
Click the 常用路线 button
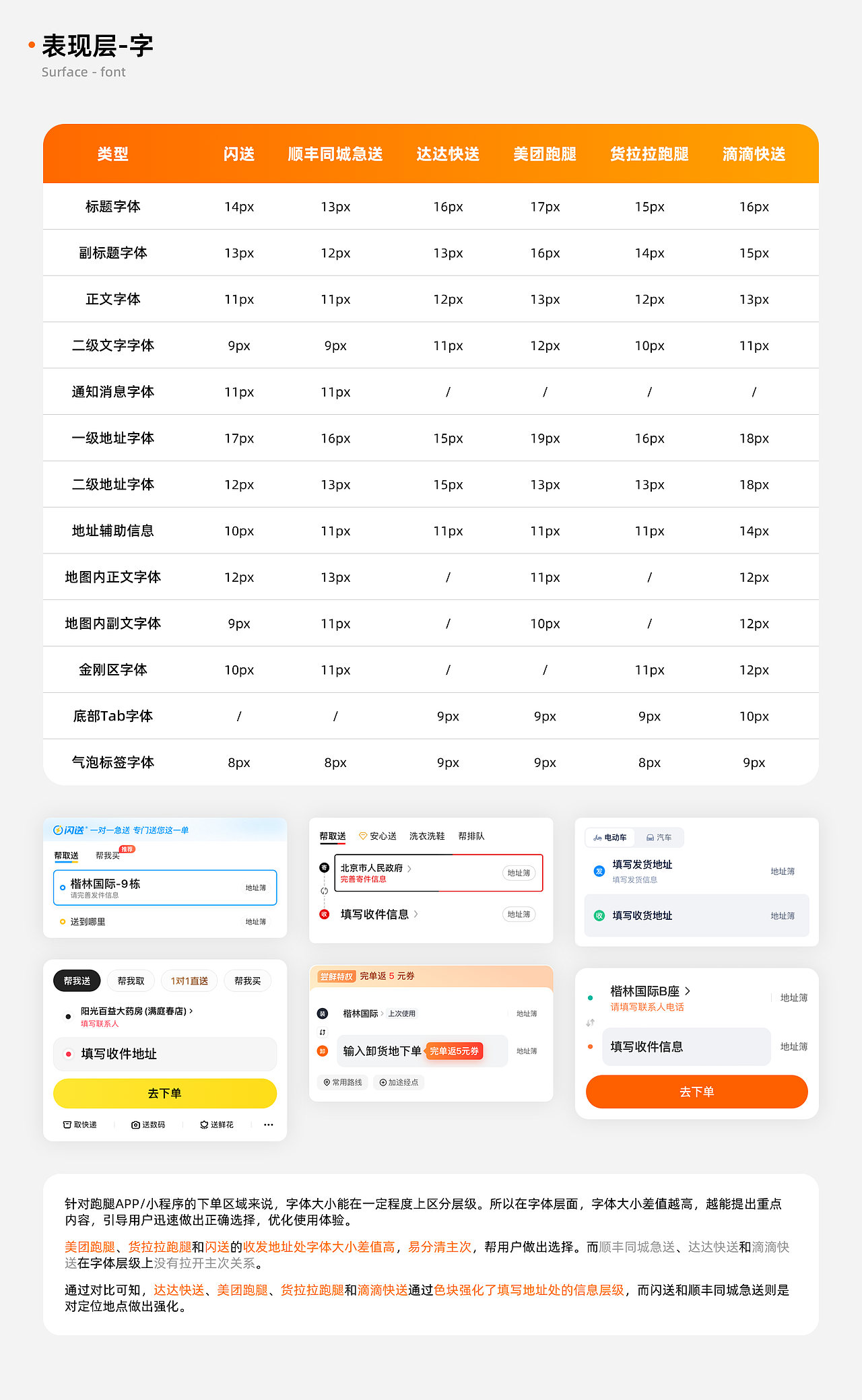(x=343, y=1083)
